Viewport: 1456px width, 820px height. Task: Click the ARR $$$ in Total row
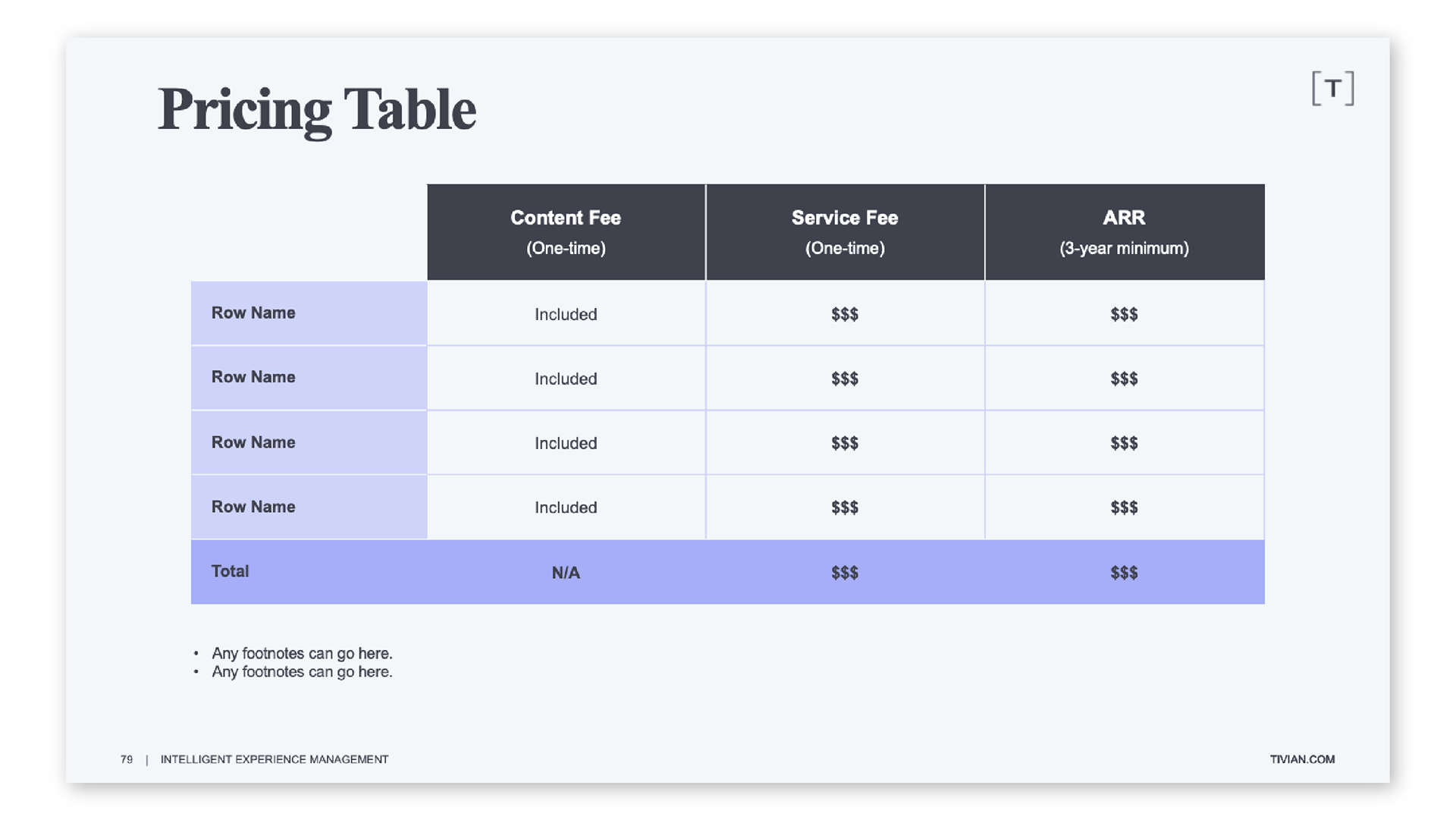[x=1125, y=573]
